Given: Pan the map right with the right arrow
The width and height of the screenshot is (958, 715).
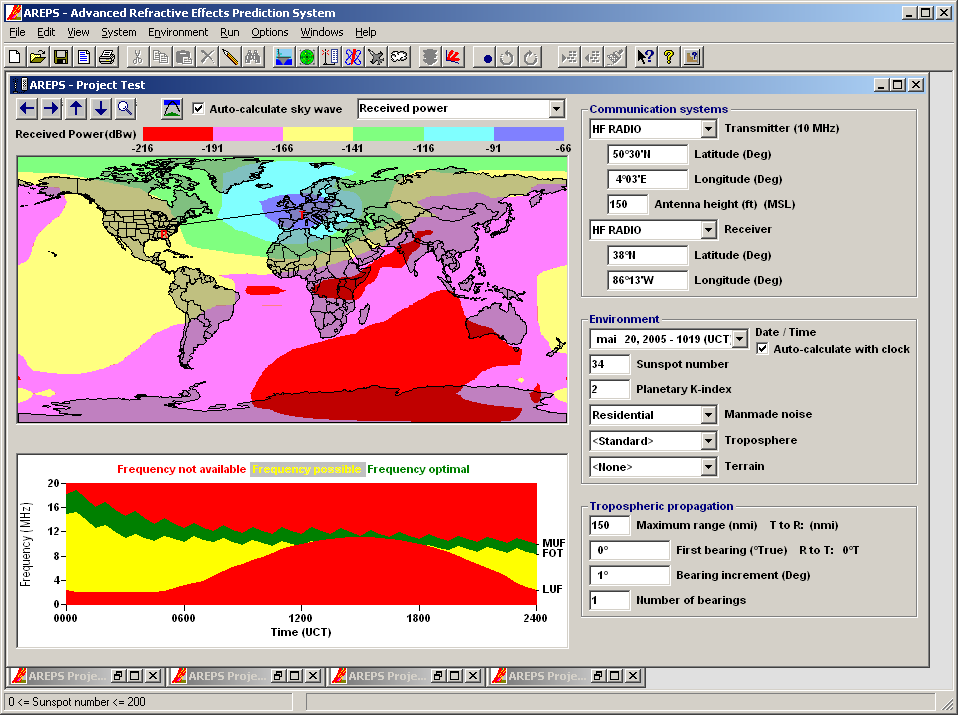Looking at the screenshot, I should pos(51,109).
